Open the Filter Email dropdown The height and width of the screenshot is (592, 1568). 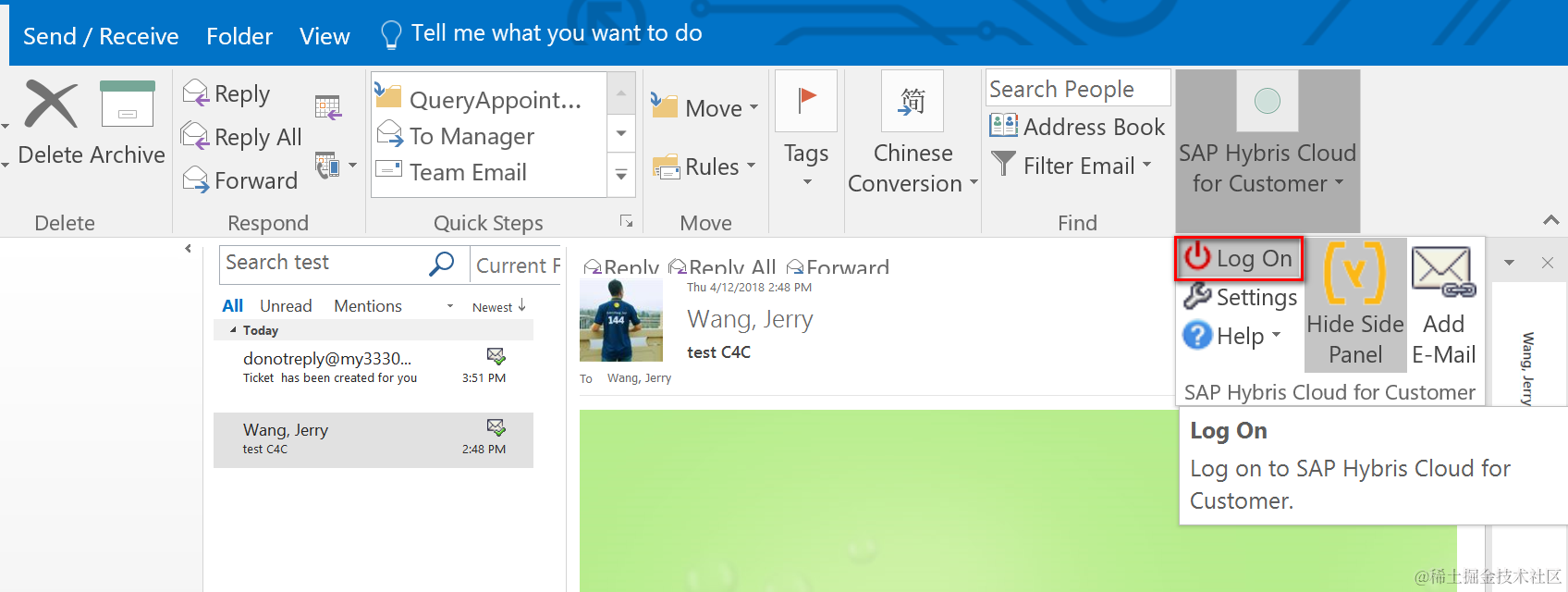pyautogui.click(x=1072, y=166)
